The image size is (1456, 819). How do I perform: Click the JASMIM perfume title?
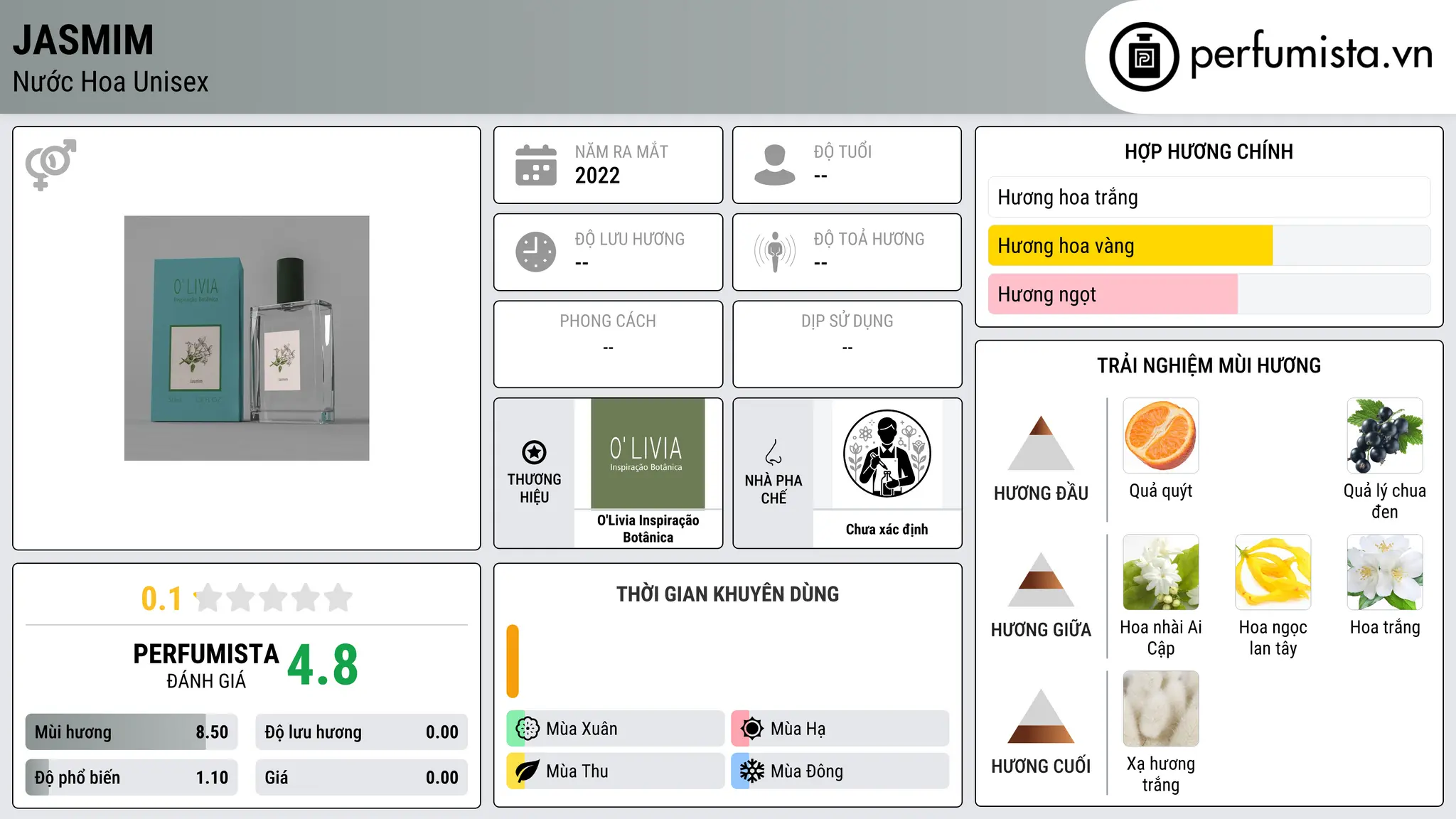coord(83,40)
